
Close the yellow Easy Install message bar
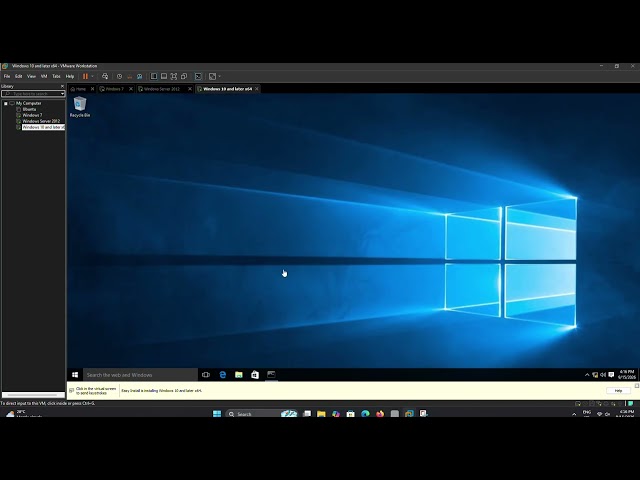click(x=637, y=385)
